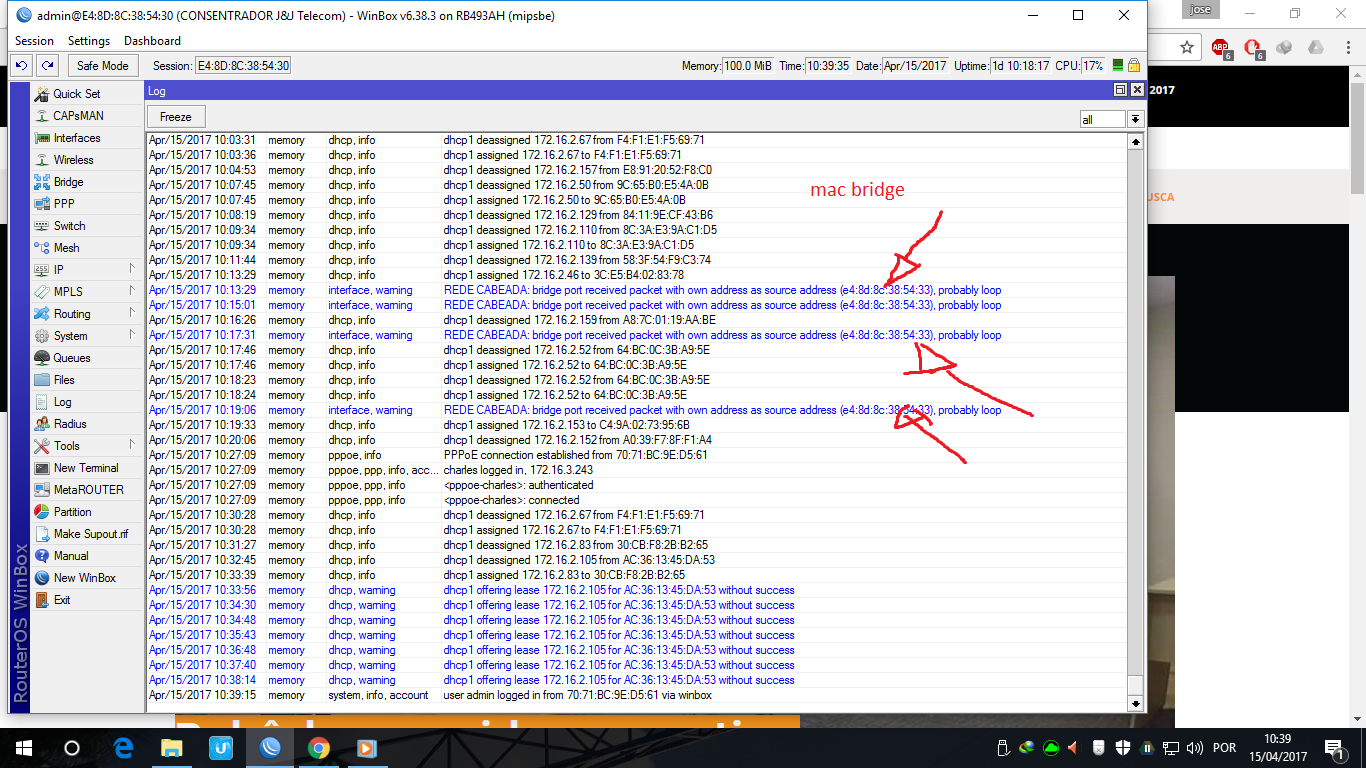Click Exit in the WinBox sidebar

(x=62, y=600)
